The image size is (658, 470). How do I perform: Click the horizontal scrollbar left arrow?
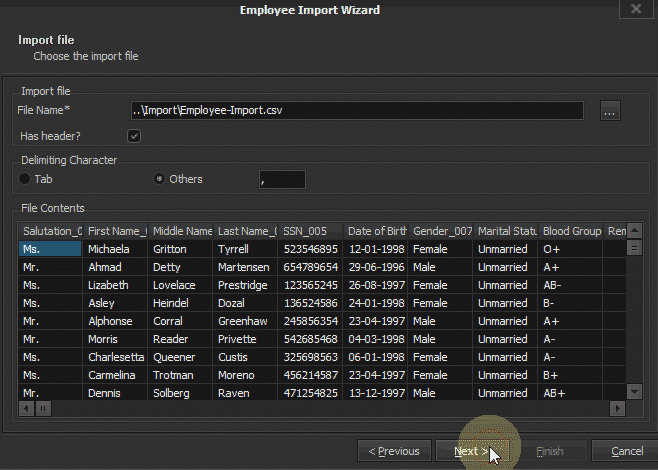(x=27, y=408)
